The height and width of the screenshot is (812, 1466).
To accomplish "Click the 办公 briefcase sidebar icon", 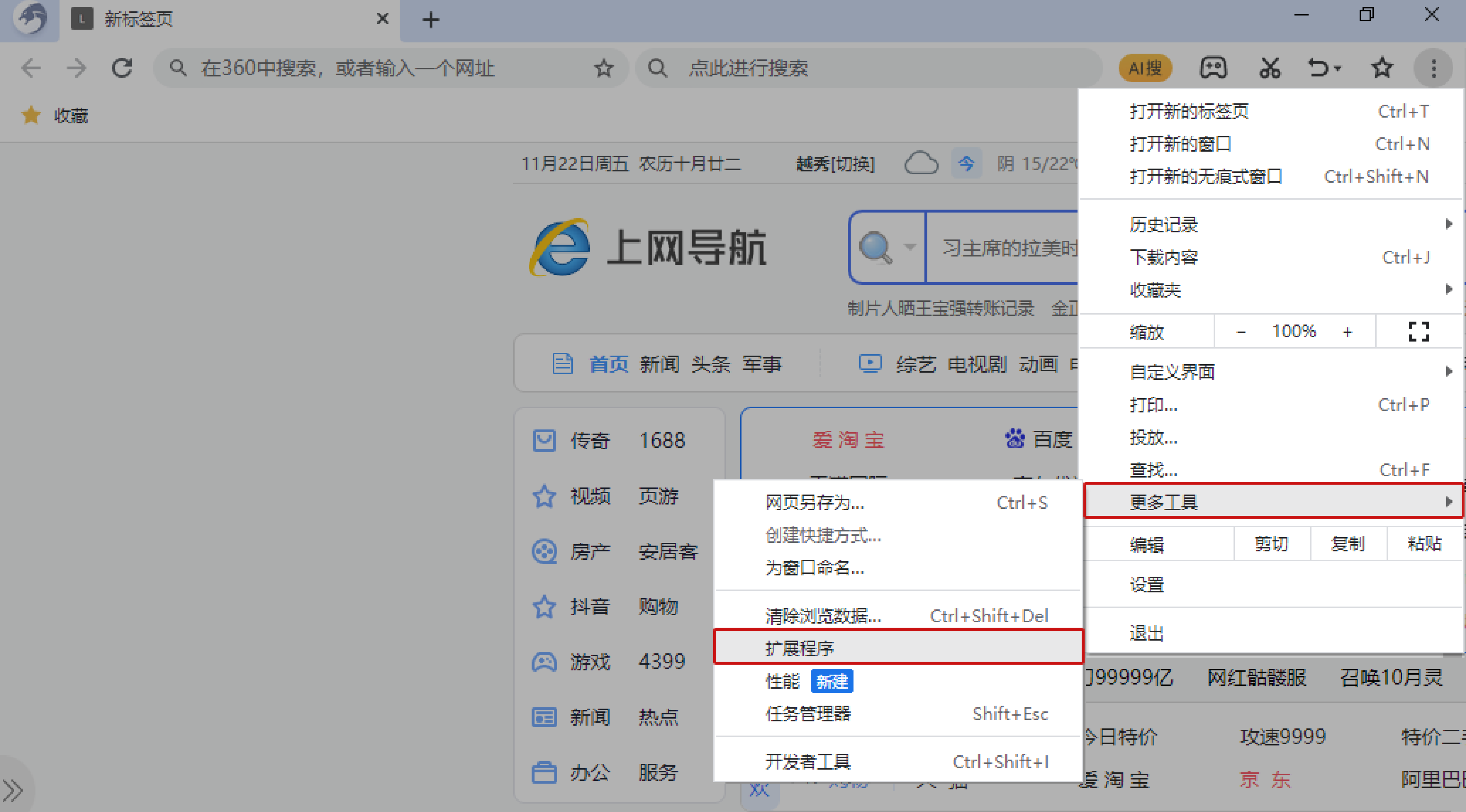I will pyautogui.click(x=544, y=772).
